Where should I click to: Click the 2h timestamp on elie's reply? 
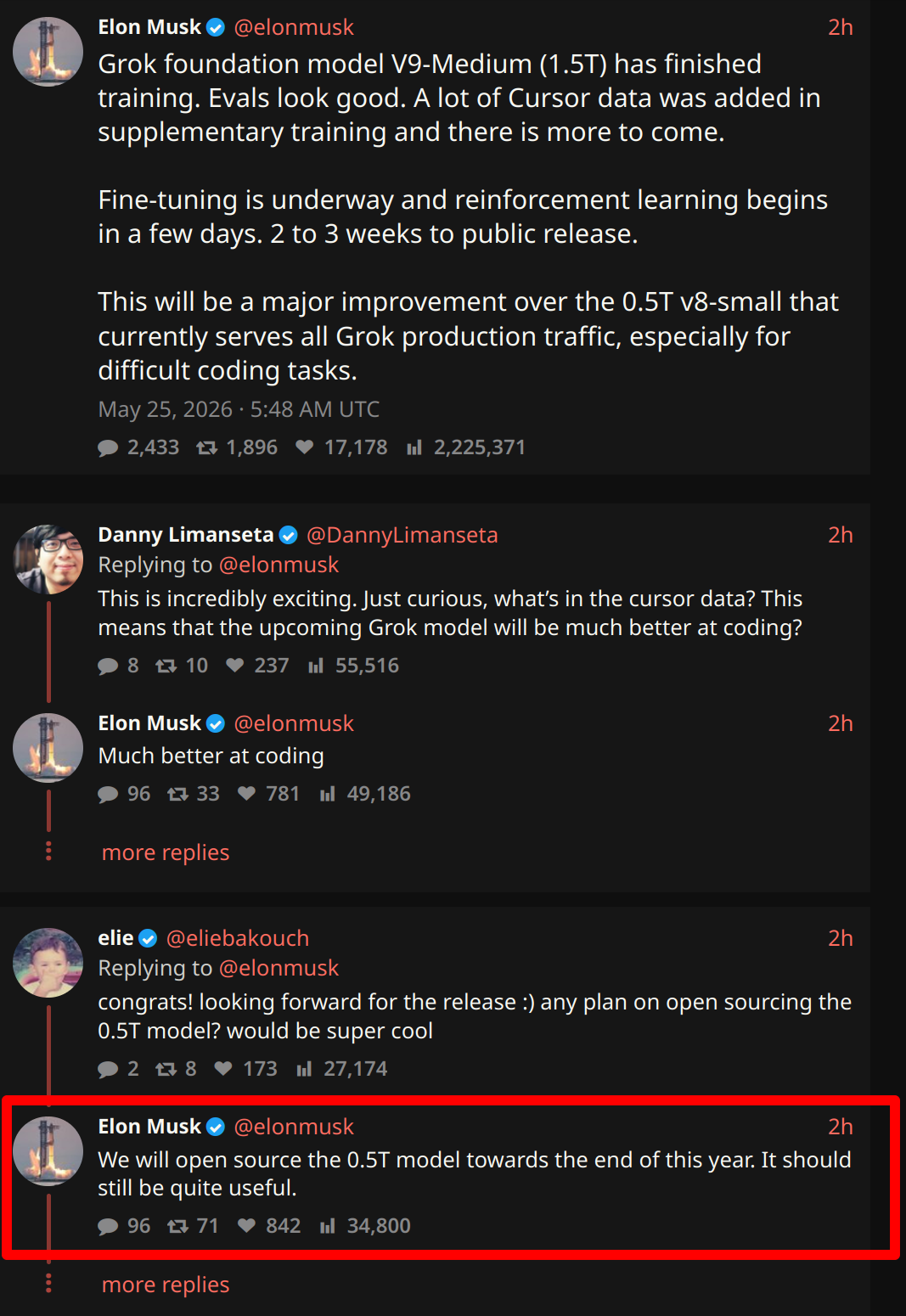click(x=841, y=938)
